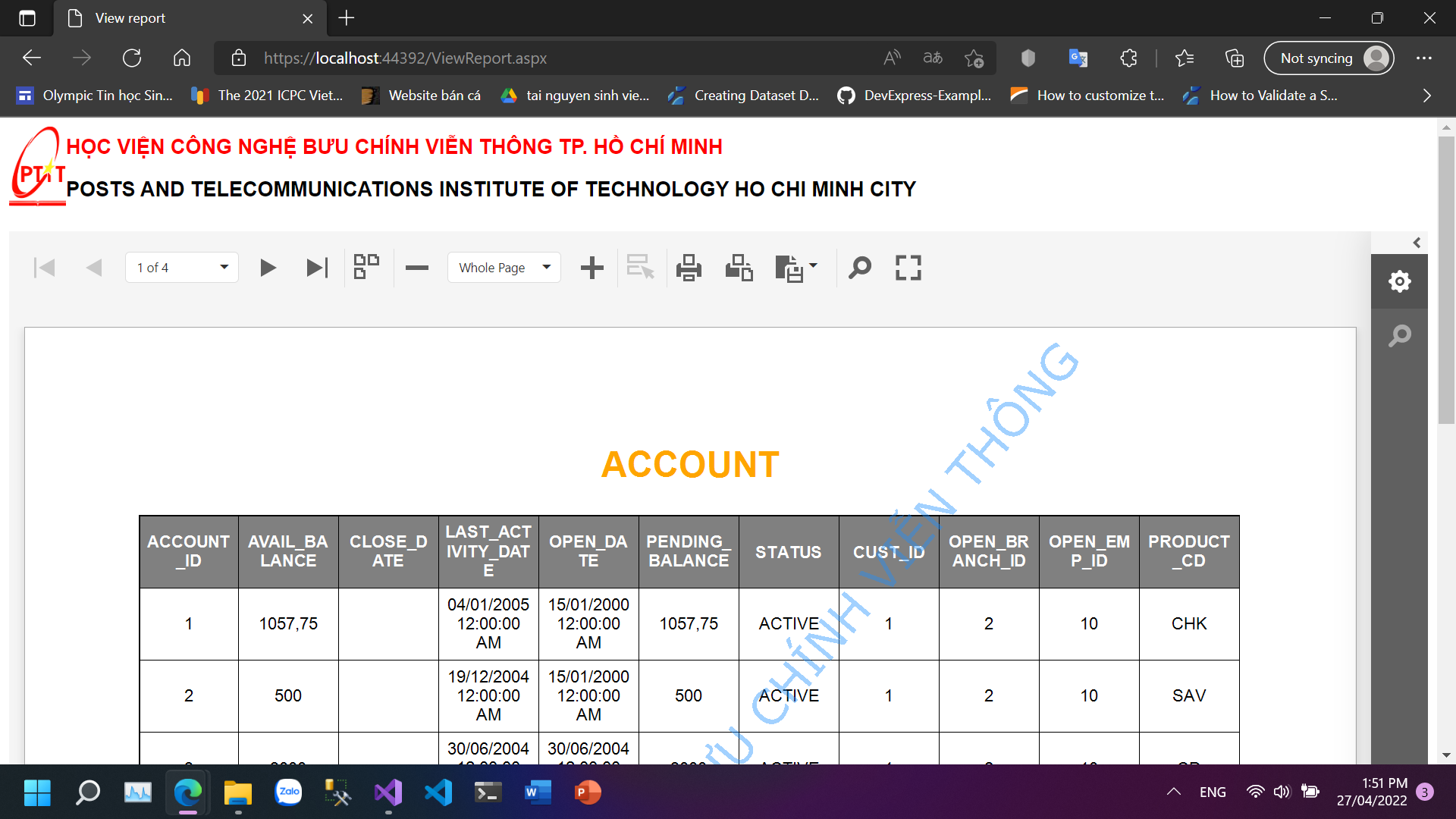Export report to file
1456x819 pixels.
click(x=789, y=268)
